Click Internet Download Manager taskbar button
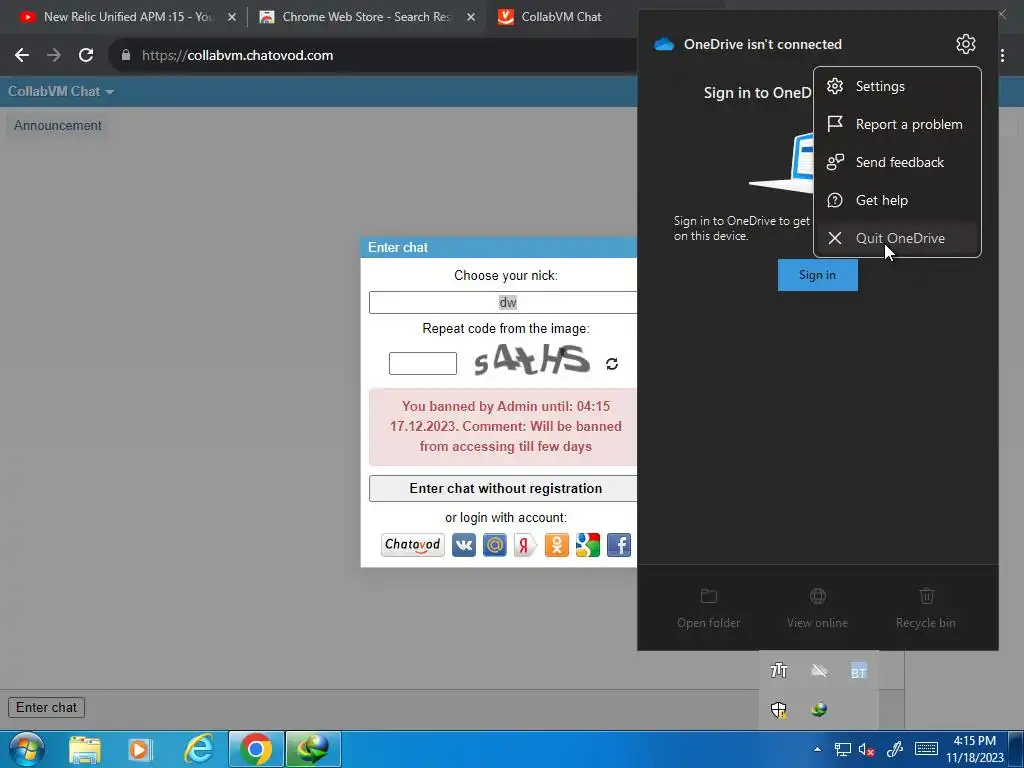The height and width of the screenshot is (768, 1024). coord(313,749)
